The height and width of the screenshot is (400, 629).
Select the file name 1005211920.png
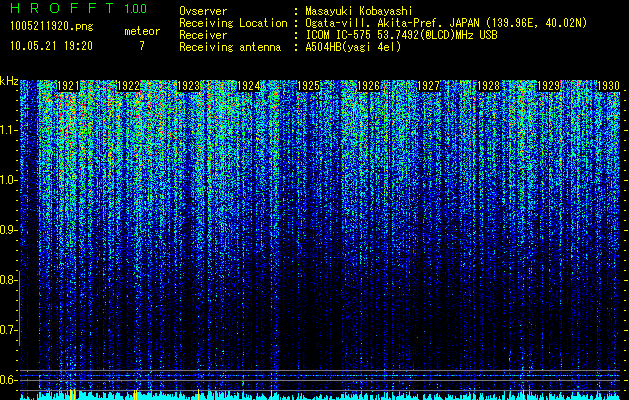coord(52,26)
